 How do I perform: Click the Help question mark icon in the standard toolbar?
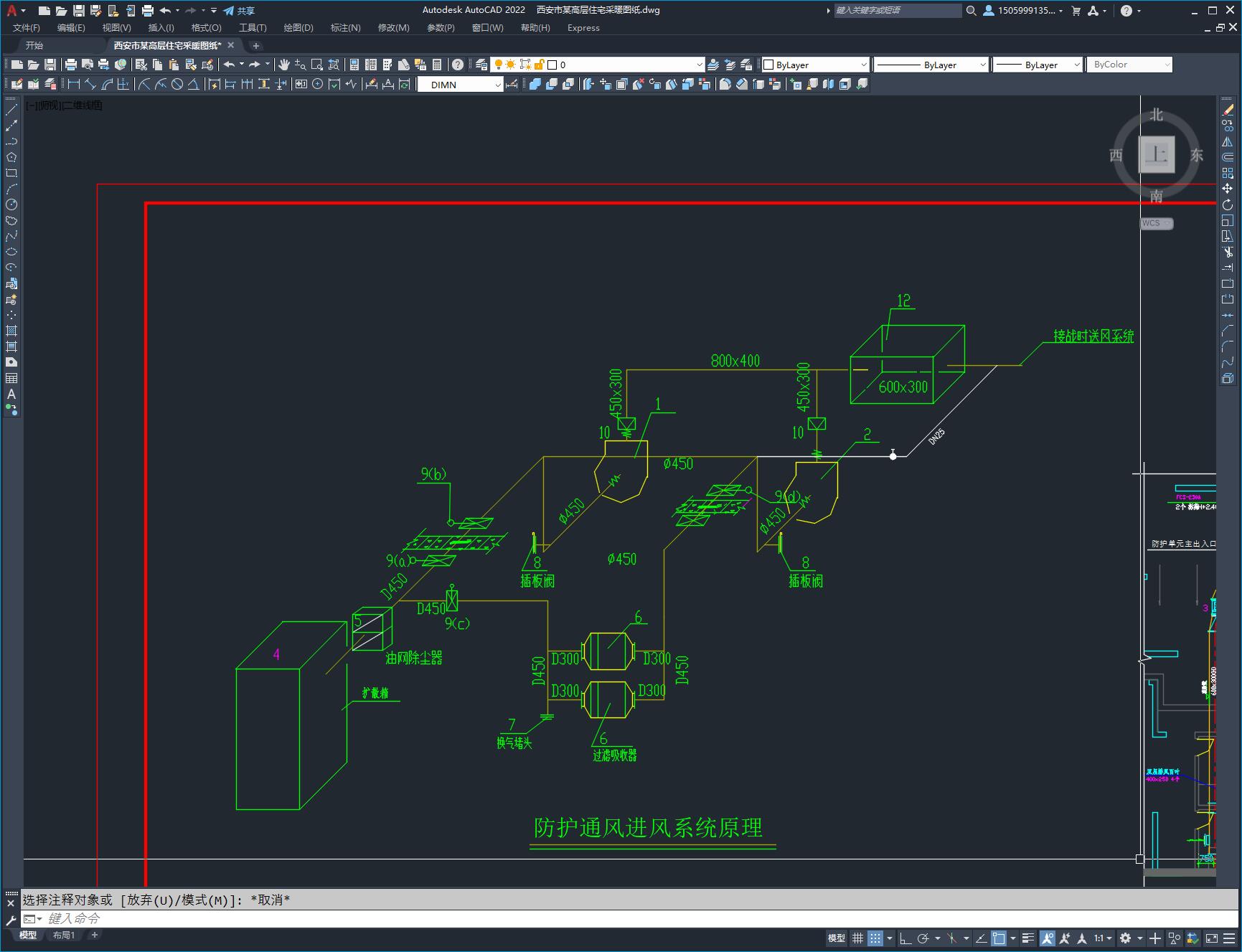coord(458,65)
